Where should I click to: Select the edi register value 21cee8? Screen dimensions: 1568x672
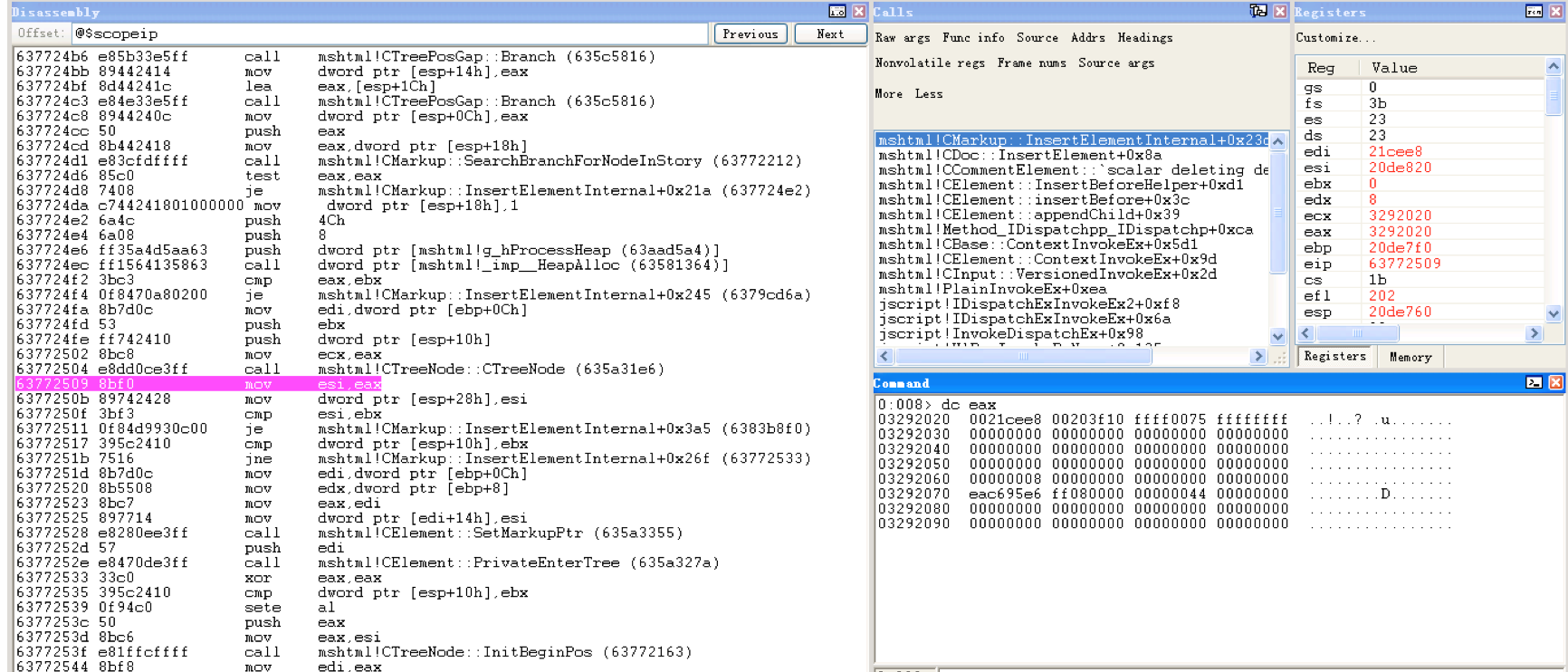point(1395,152)
